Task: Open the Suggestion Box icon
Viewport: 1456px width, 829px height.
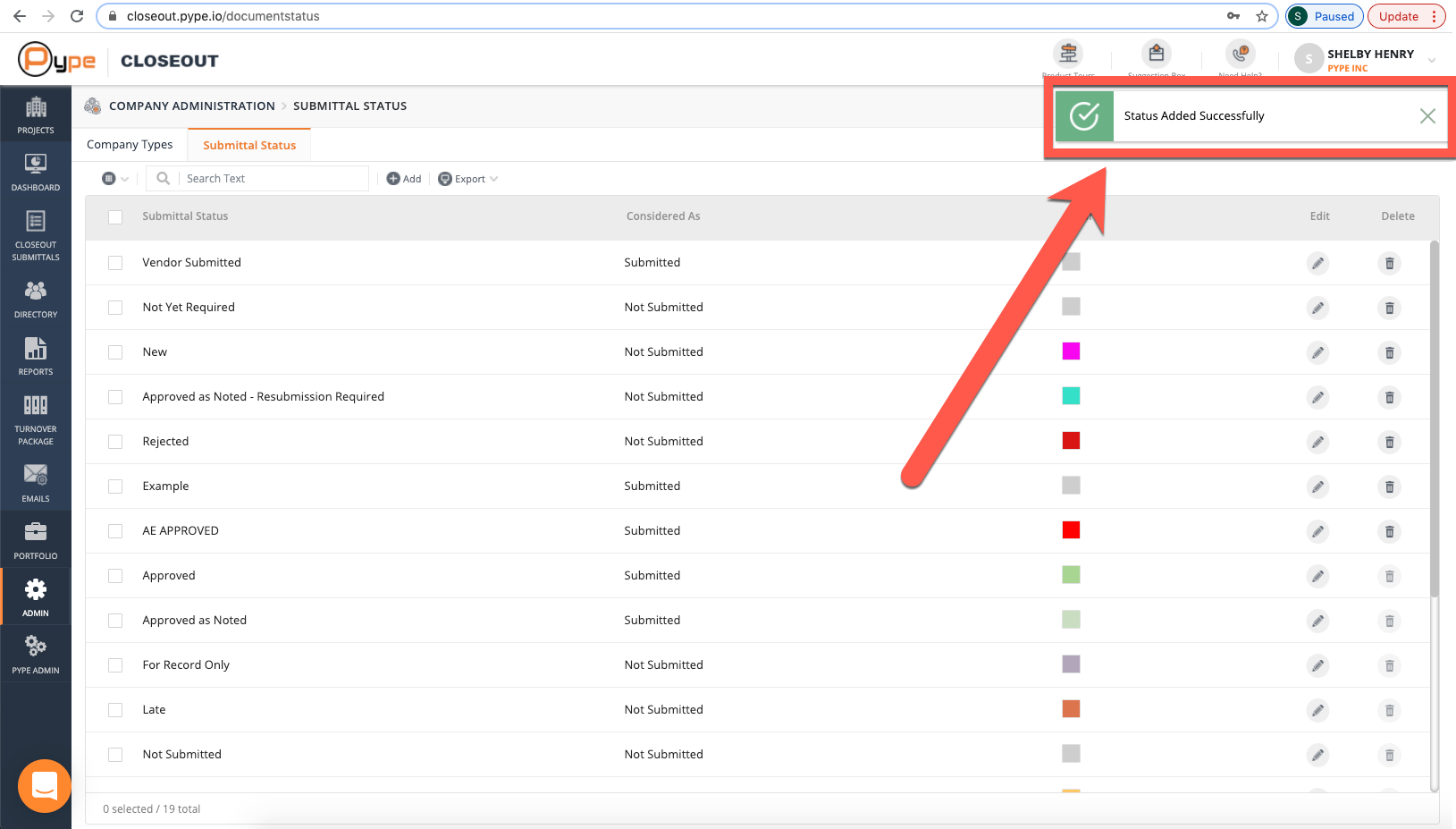Action: click(x=1157, y=54)
